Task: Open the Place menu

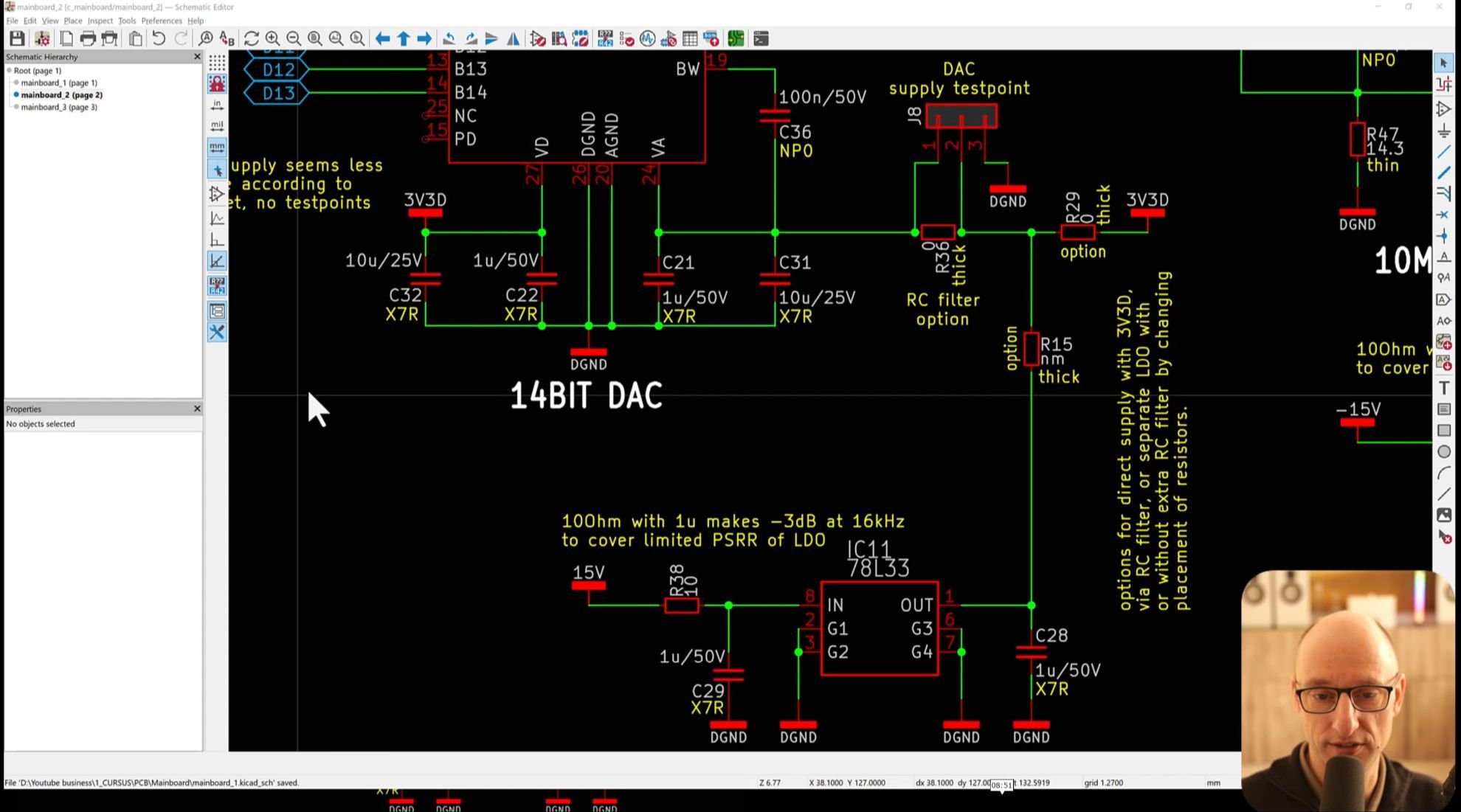Action: [72, 21]
